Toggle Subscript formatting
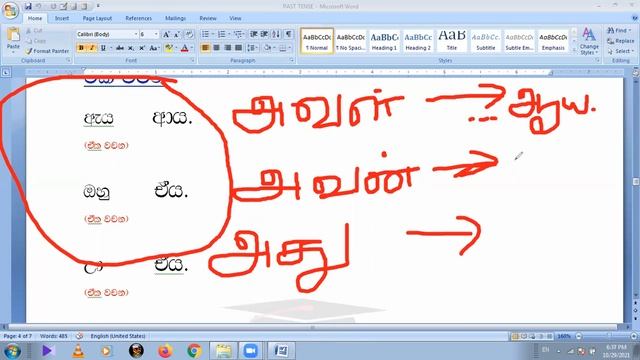Image resolution: width=640 pixels, height=360 pixels. click(x=131, y=48)
